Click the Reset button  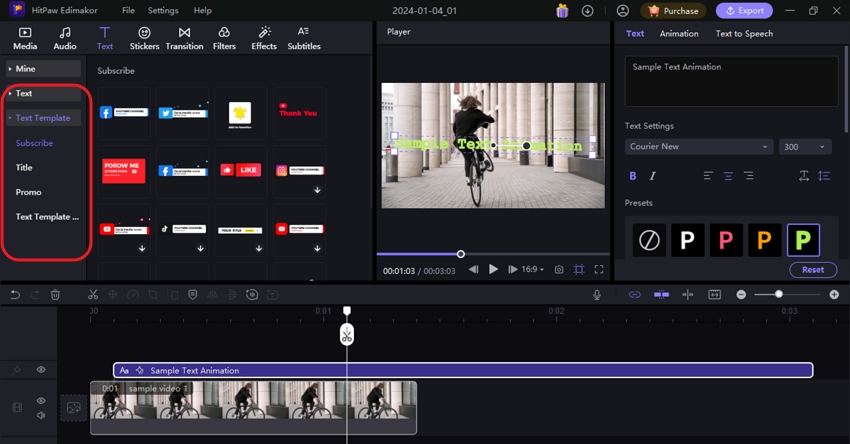812,270
